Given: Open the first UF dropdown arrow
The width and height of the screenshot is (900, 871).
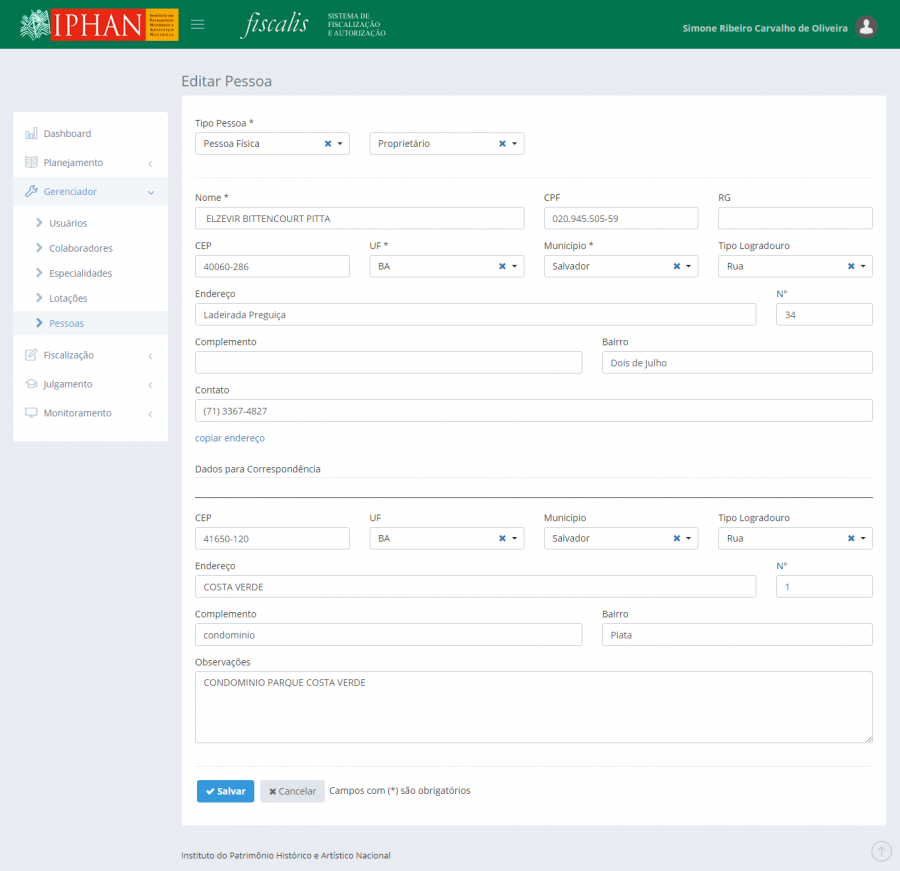Looking at the screenshot, I should coord(514,267).
